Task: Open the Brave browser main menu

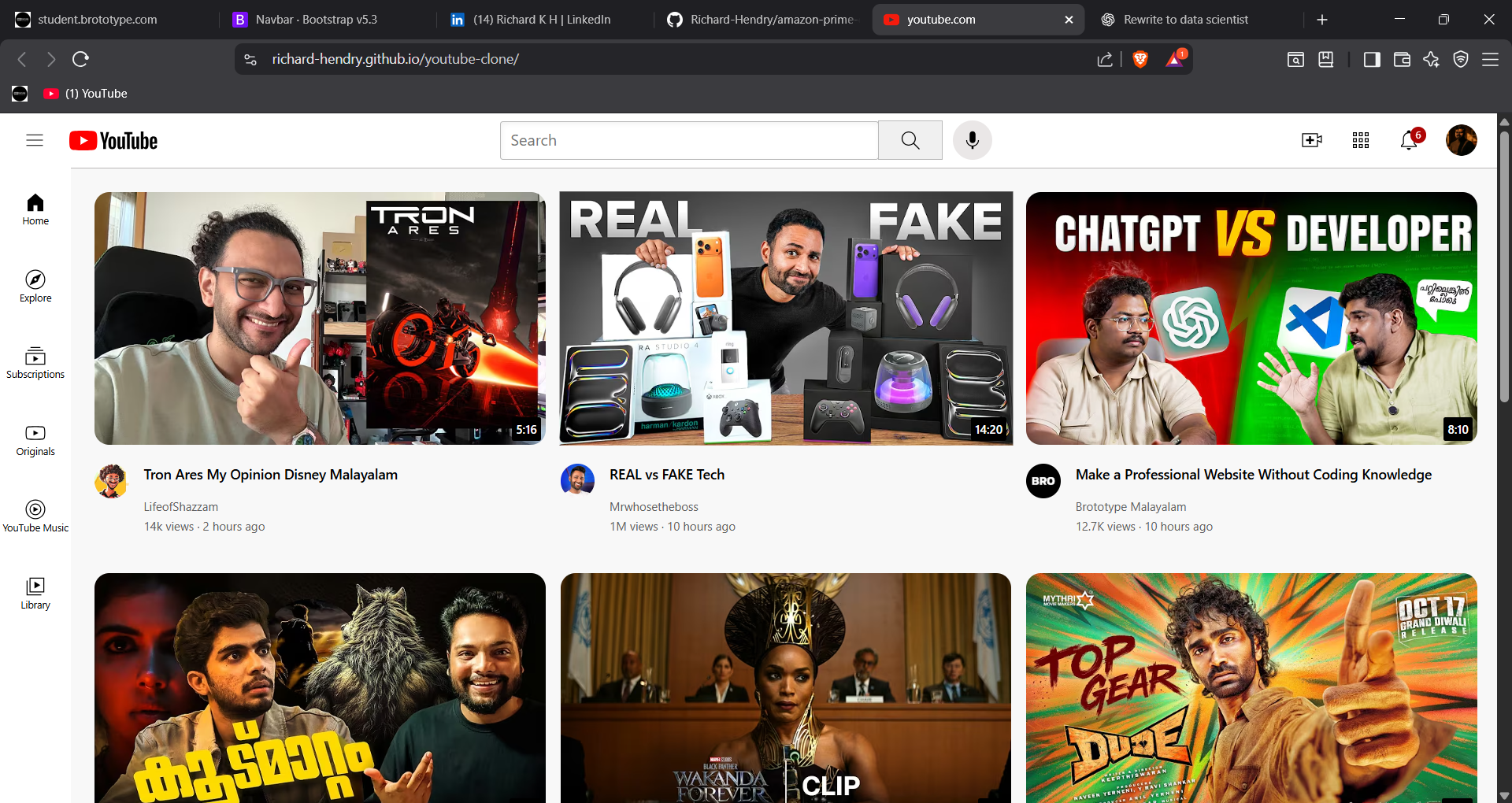Action: click(1491, 59)
